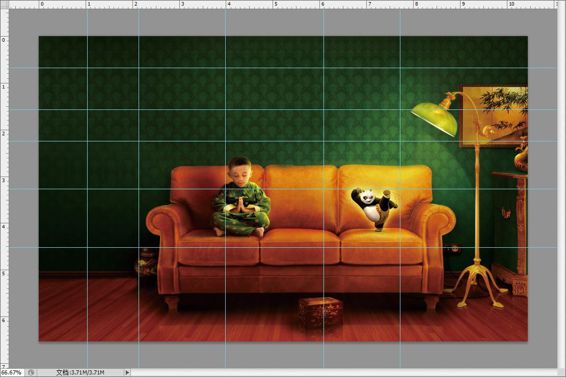The width and height of the screenshot is (566, 377).
Task: Click the green lamp shade
Action: click(x=435, y=118)
